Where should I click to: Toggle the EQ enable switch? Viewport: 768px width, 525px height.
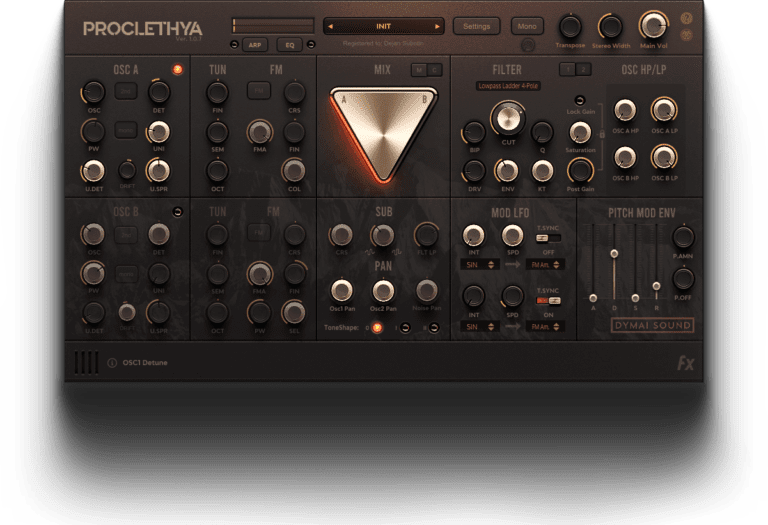click(x=311, y=45)
